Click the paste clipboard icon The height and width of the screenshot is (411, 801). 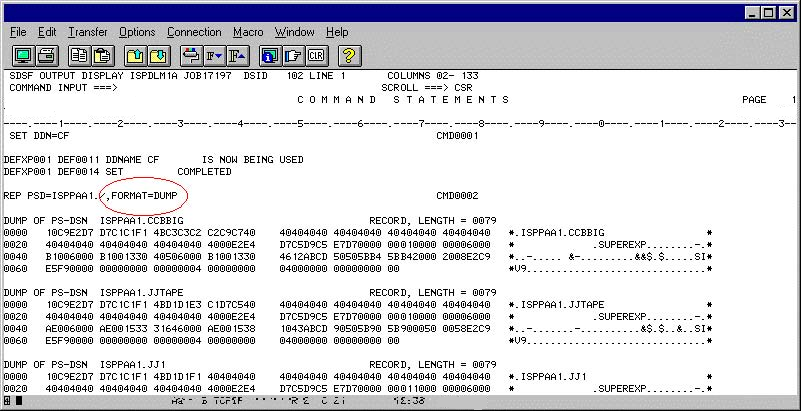click(x=103, y=55)
